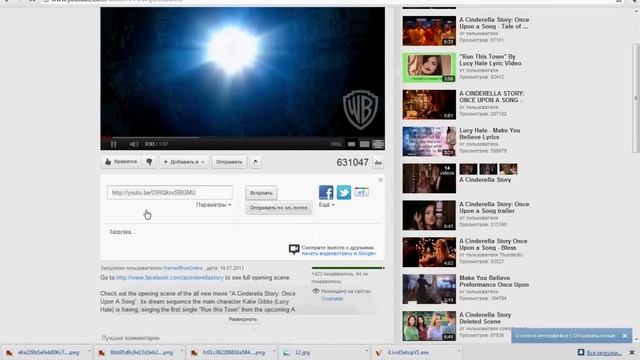Click the eye icon beside Размещено на сайтах

316,291
